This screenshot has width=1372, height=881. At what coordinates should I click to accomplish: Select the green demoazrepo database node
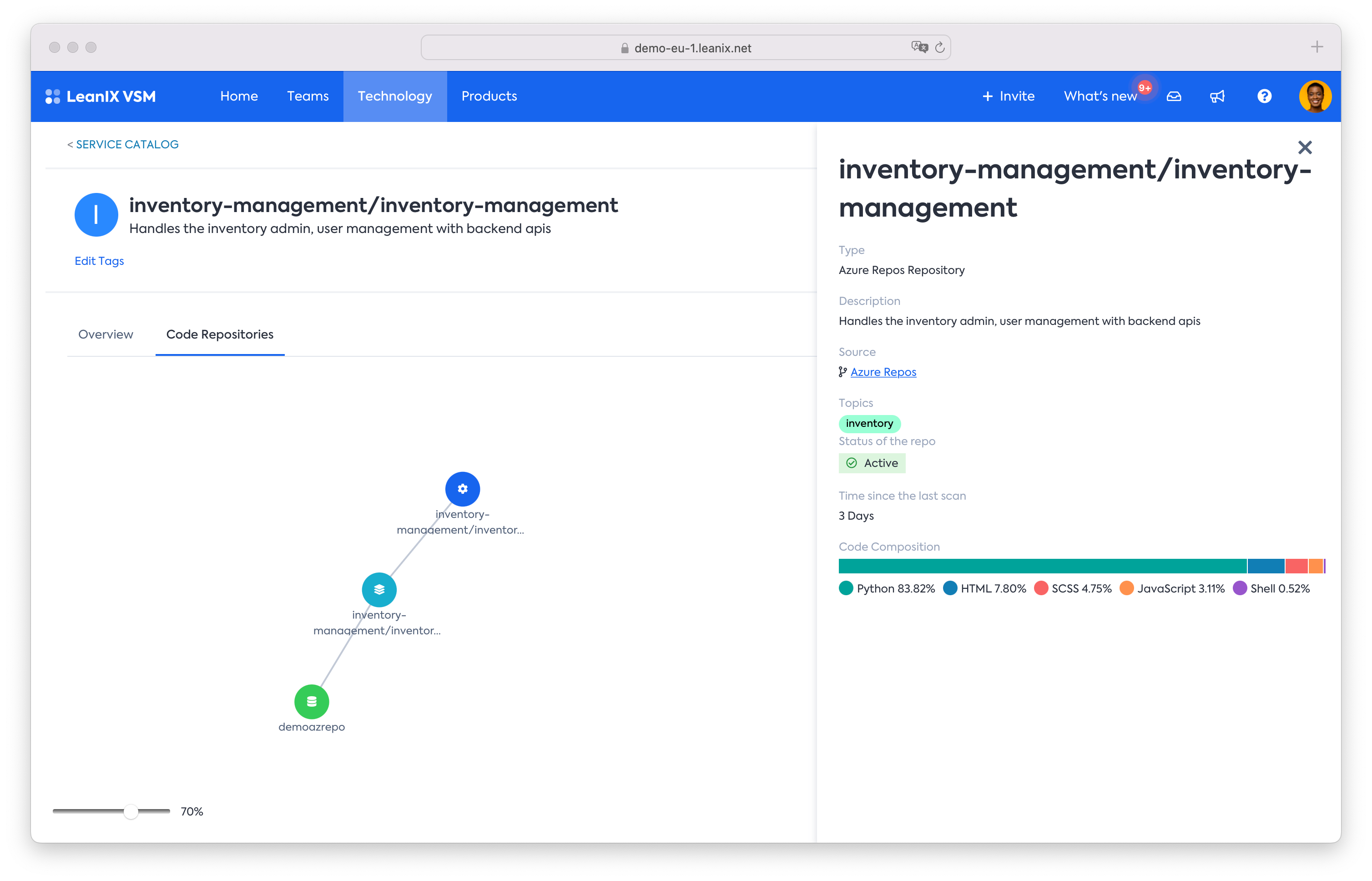click(x=311, y=701)
